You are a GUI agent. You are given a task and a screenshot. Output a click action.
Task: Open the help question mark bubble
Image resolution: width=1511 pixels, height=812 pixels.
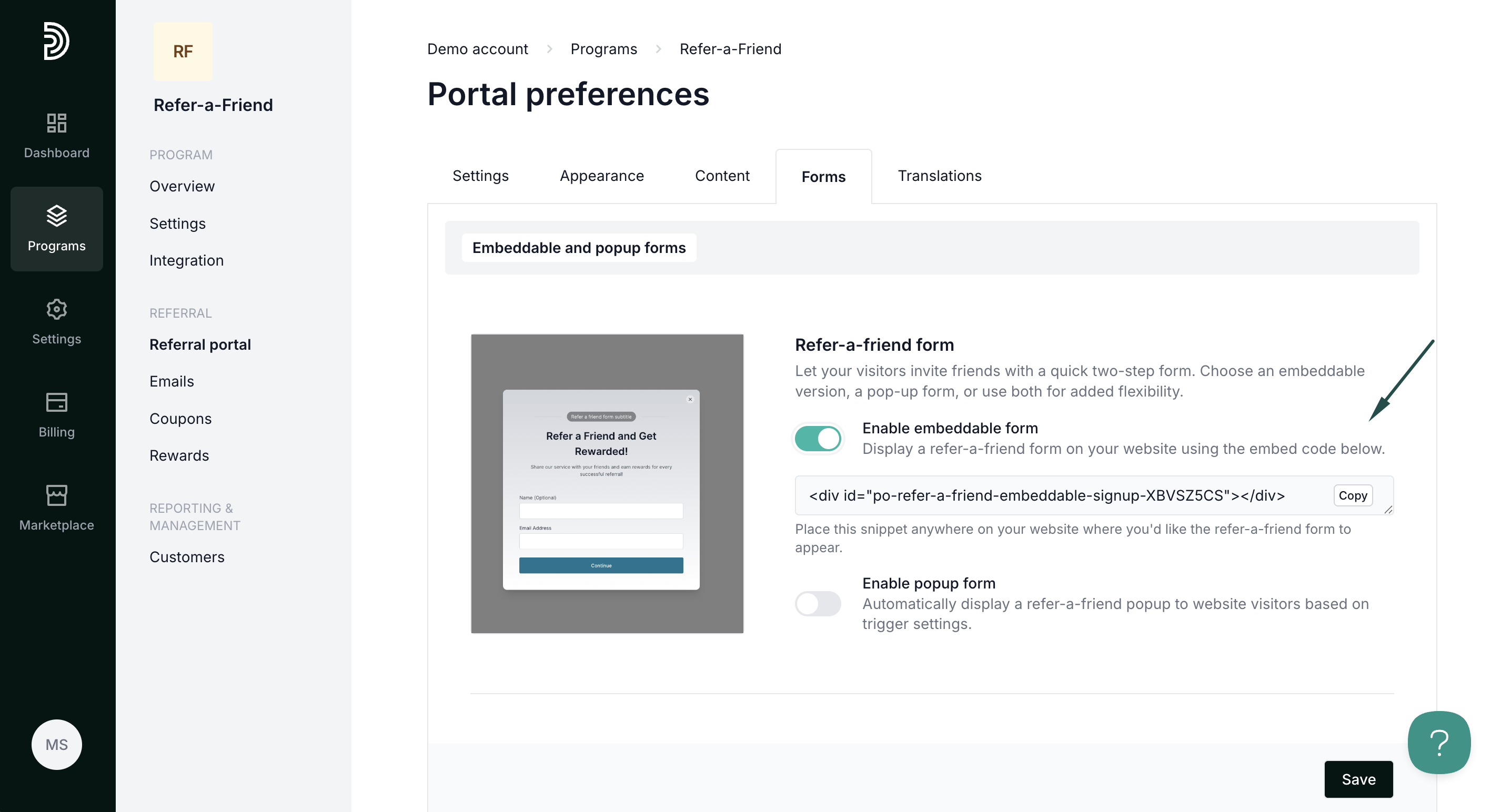1438,742
